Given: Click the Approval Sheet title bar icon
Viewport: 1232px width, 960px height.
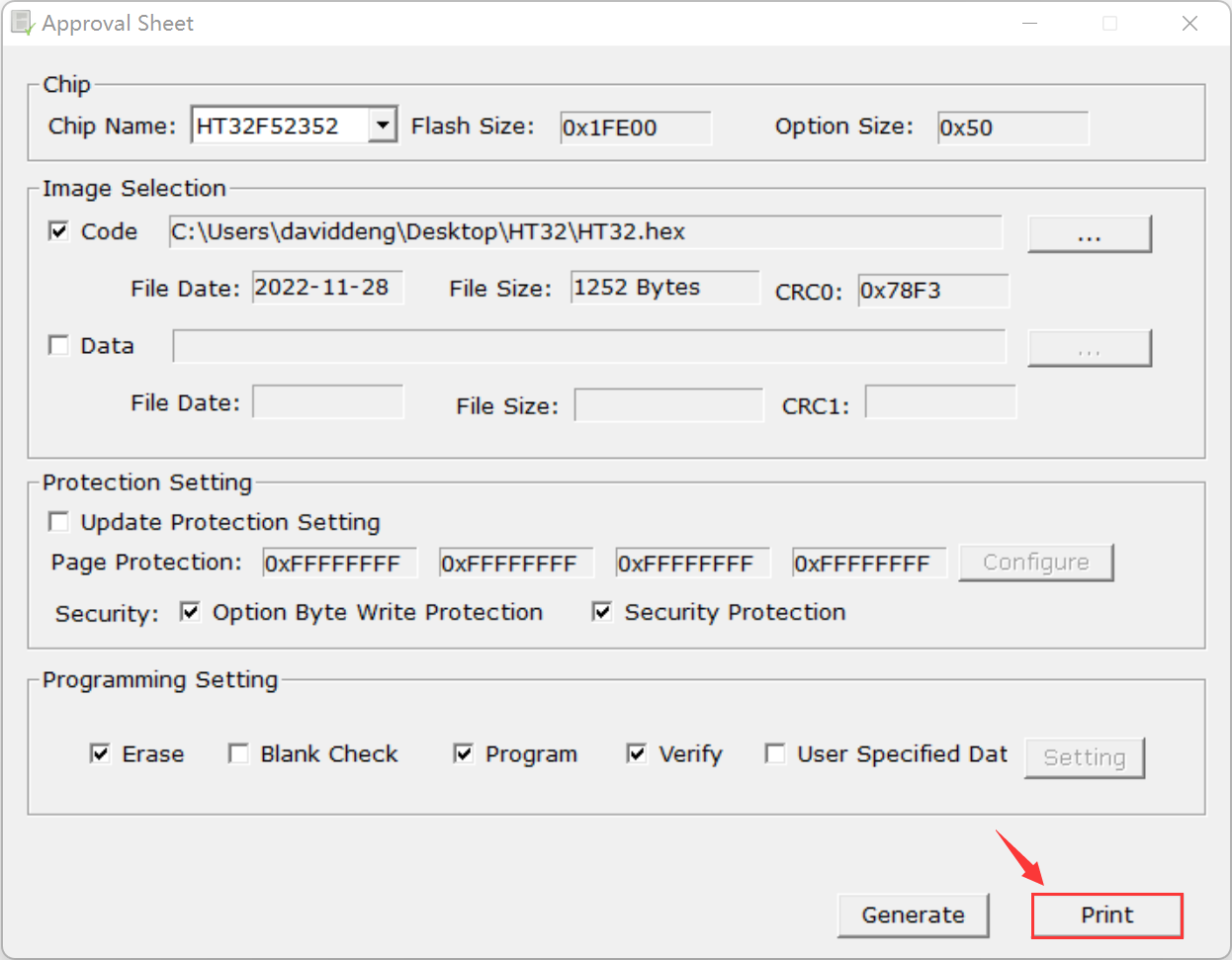Looking at the screenshot, I should point(22,23).
